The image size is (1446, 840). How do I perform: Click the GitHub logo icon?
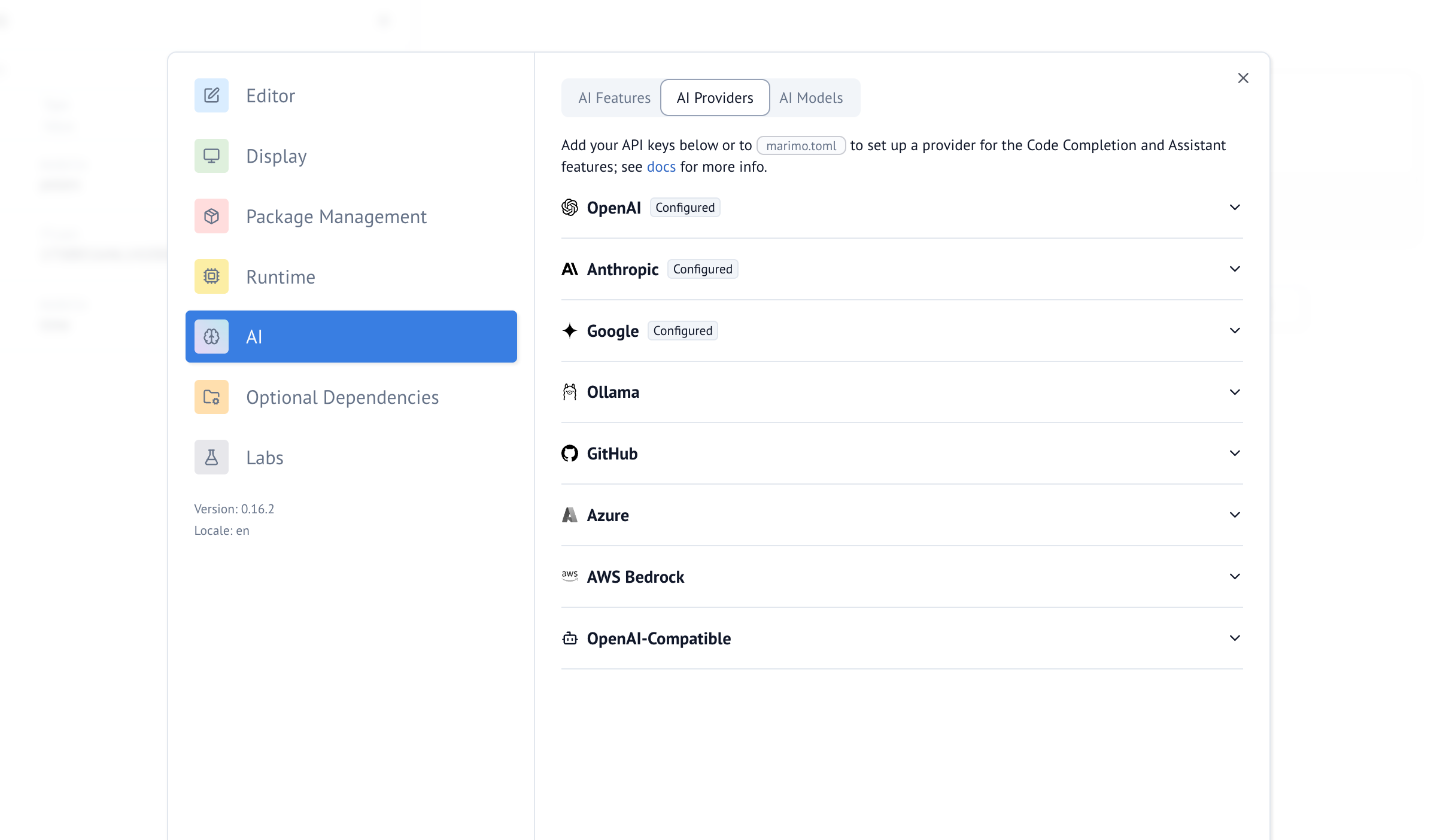[570, 454]
